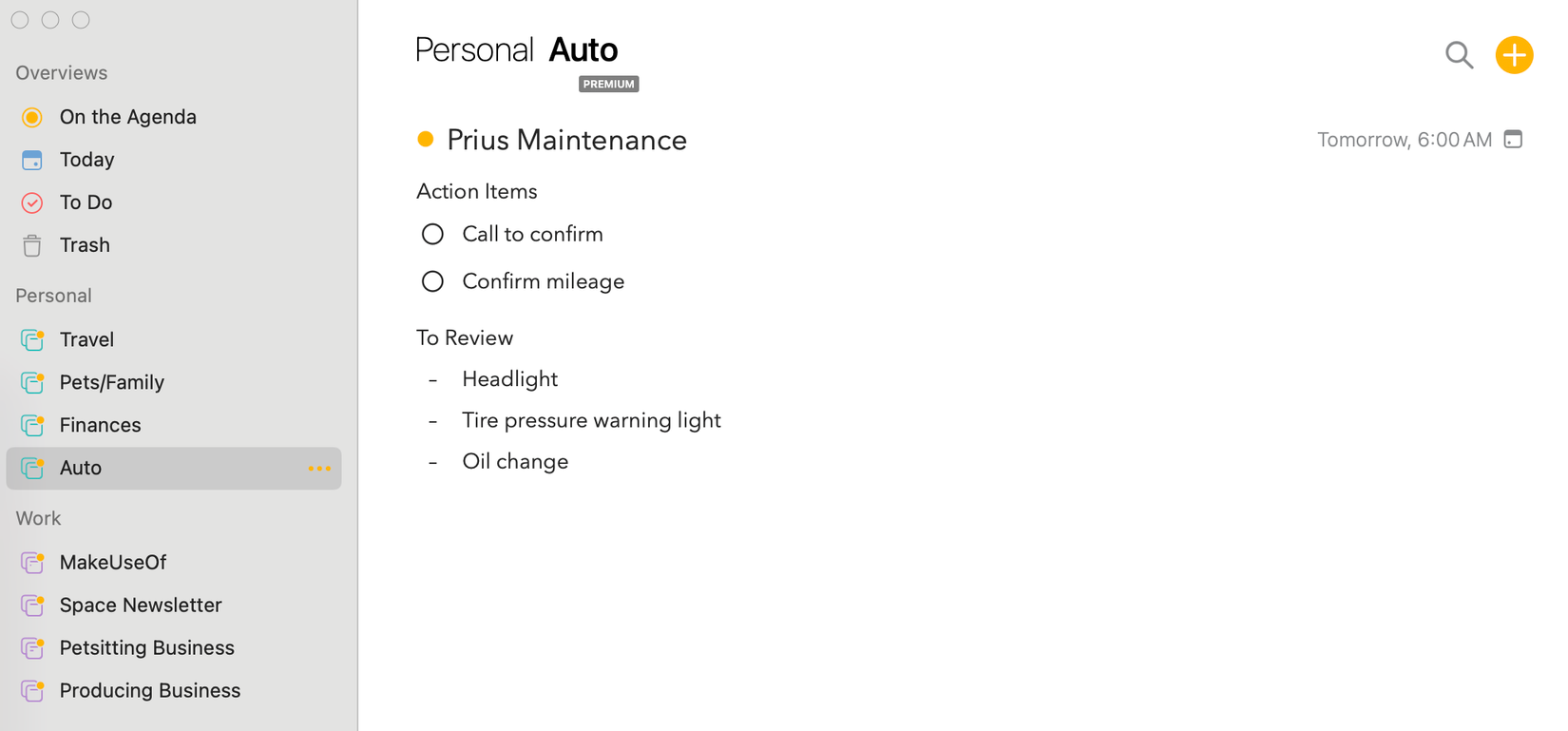Viewport: 1568px width, 731px height.
Task: Click the Travel project icon
Action: [32, 339]
